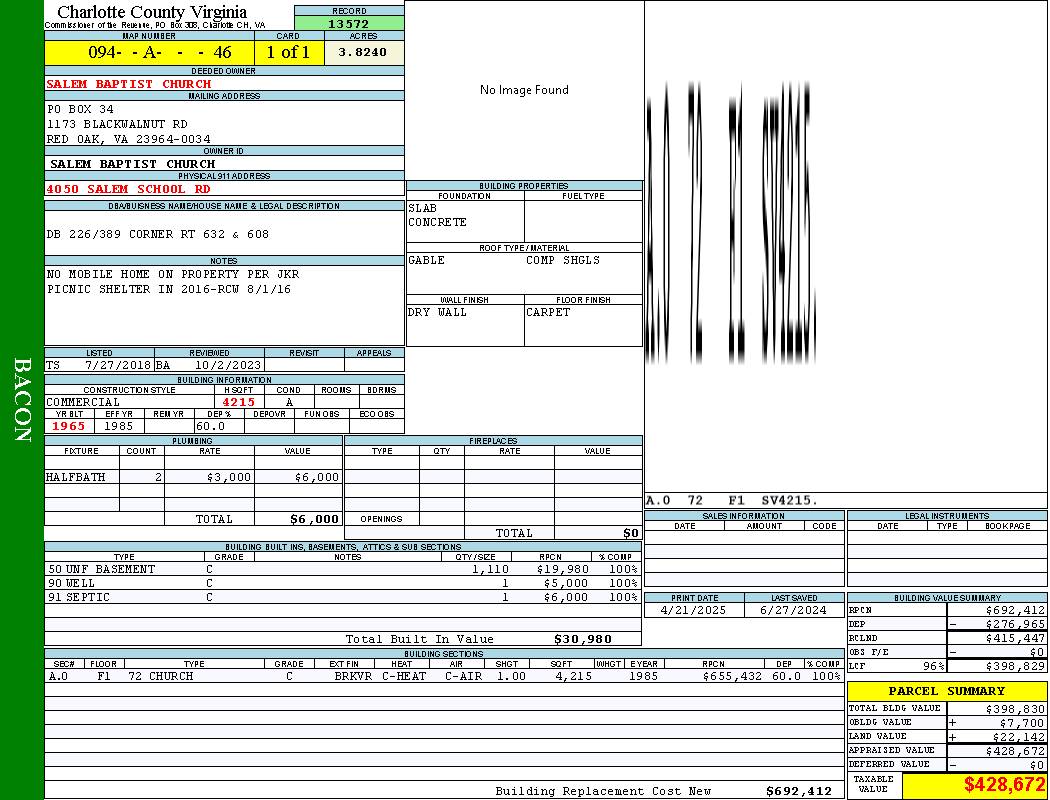
Task: Click the LAND VALUE $22,142
Action: (x=1019, y=737)
